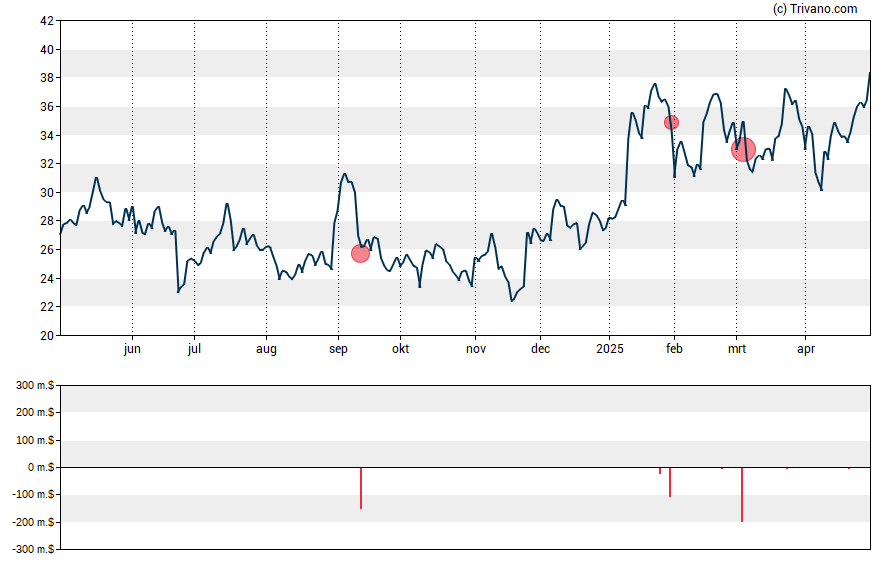The image size is (888, 565).
Task: Click the "28" price axis value
Action: (47, 221)
